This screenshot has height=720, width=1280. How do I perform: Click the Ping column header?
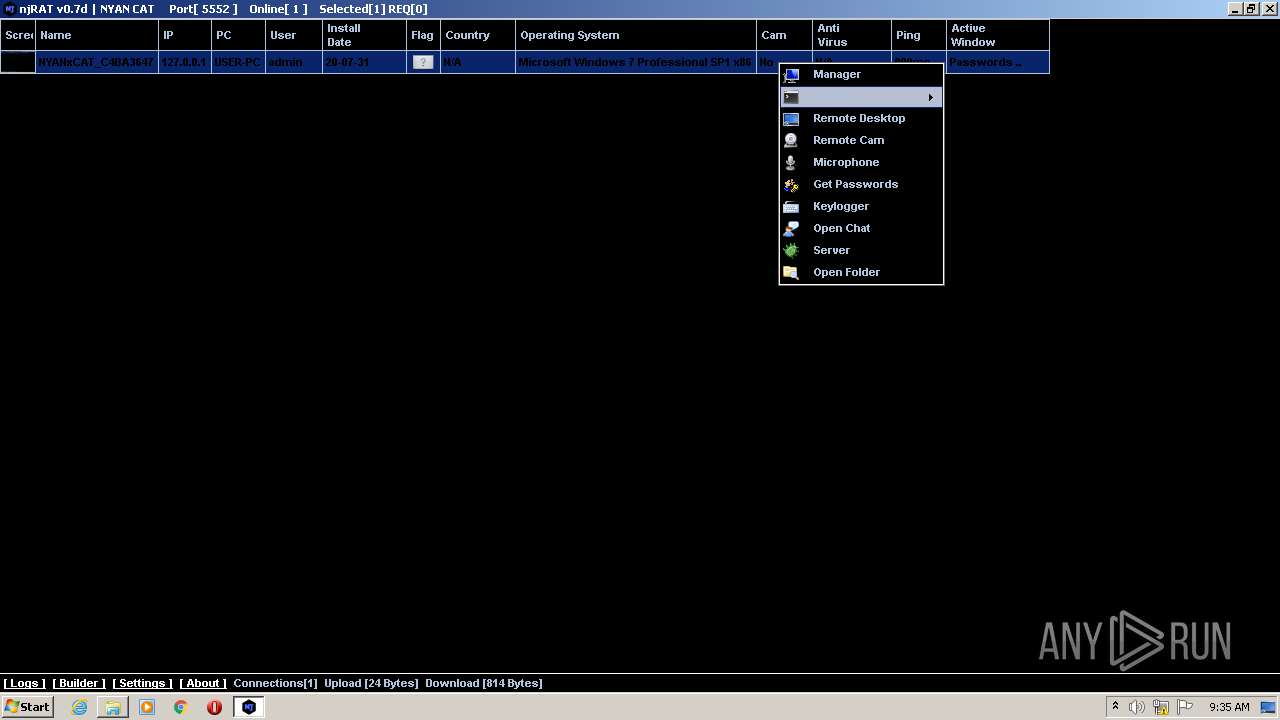(919, 35)
